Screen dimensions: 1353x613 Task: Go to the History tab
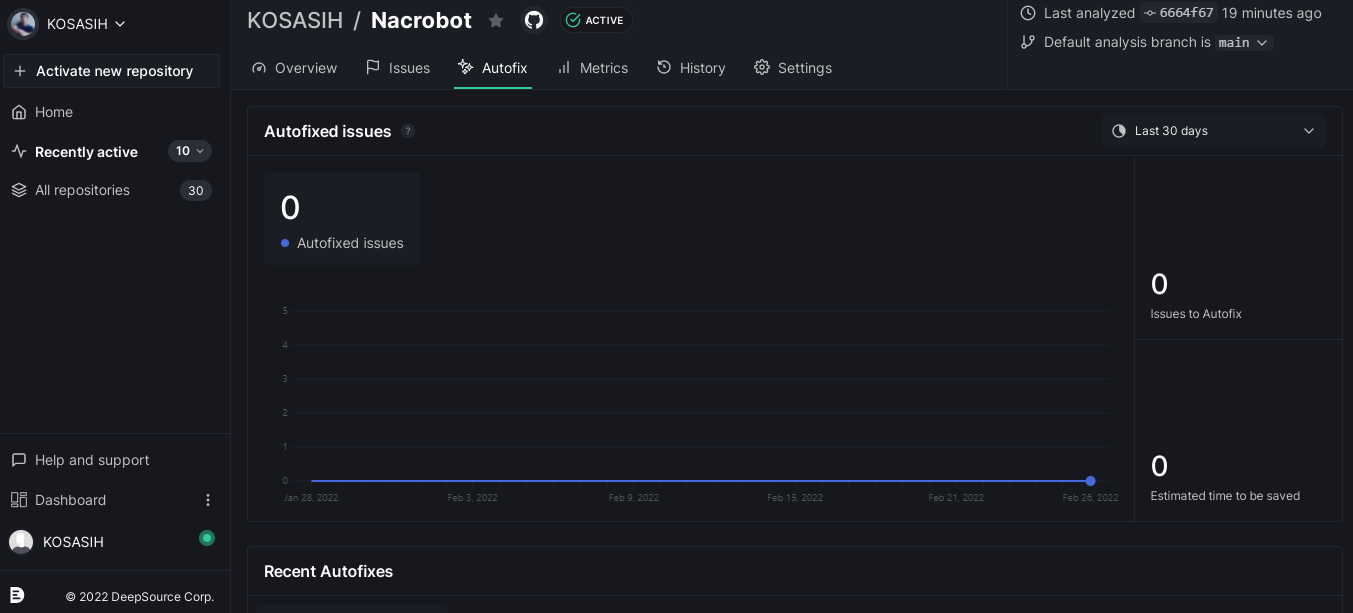(691, 68)
